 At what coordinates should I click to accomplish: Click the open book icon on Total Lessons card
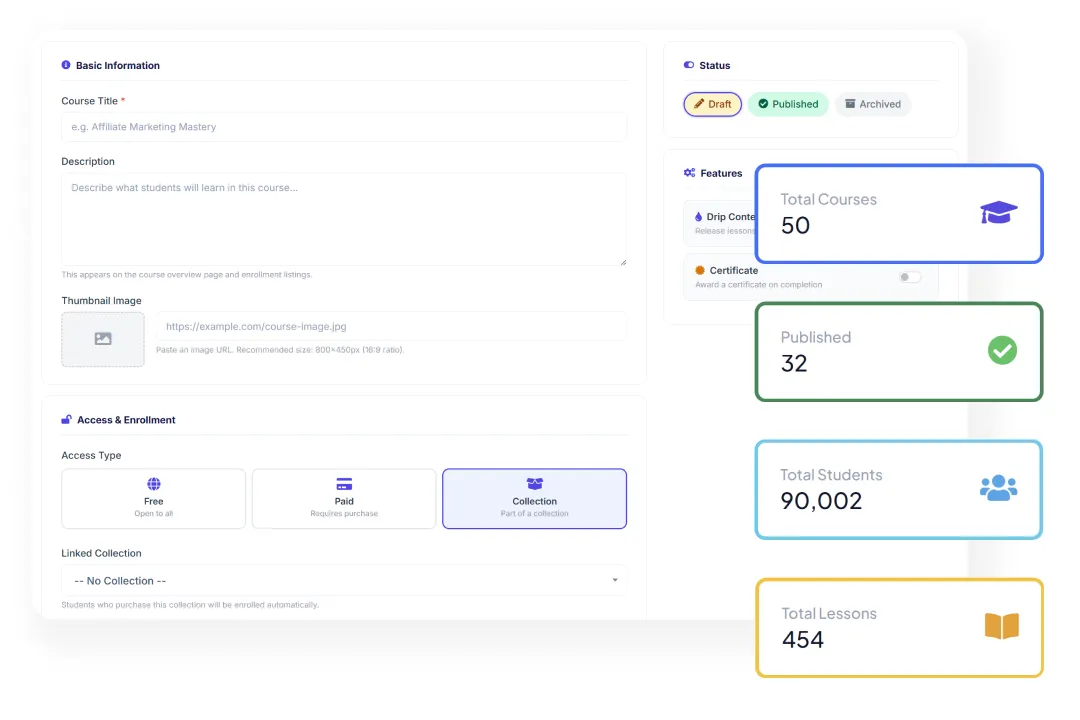tap(1002, 627)
